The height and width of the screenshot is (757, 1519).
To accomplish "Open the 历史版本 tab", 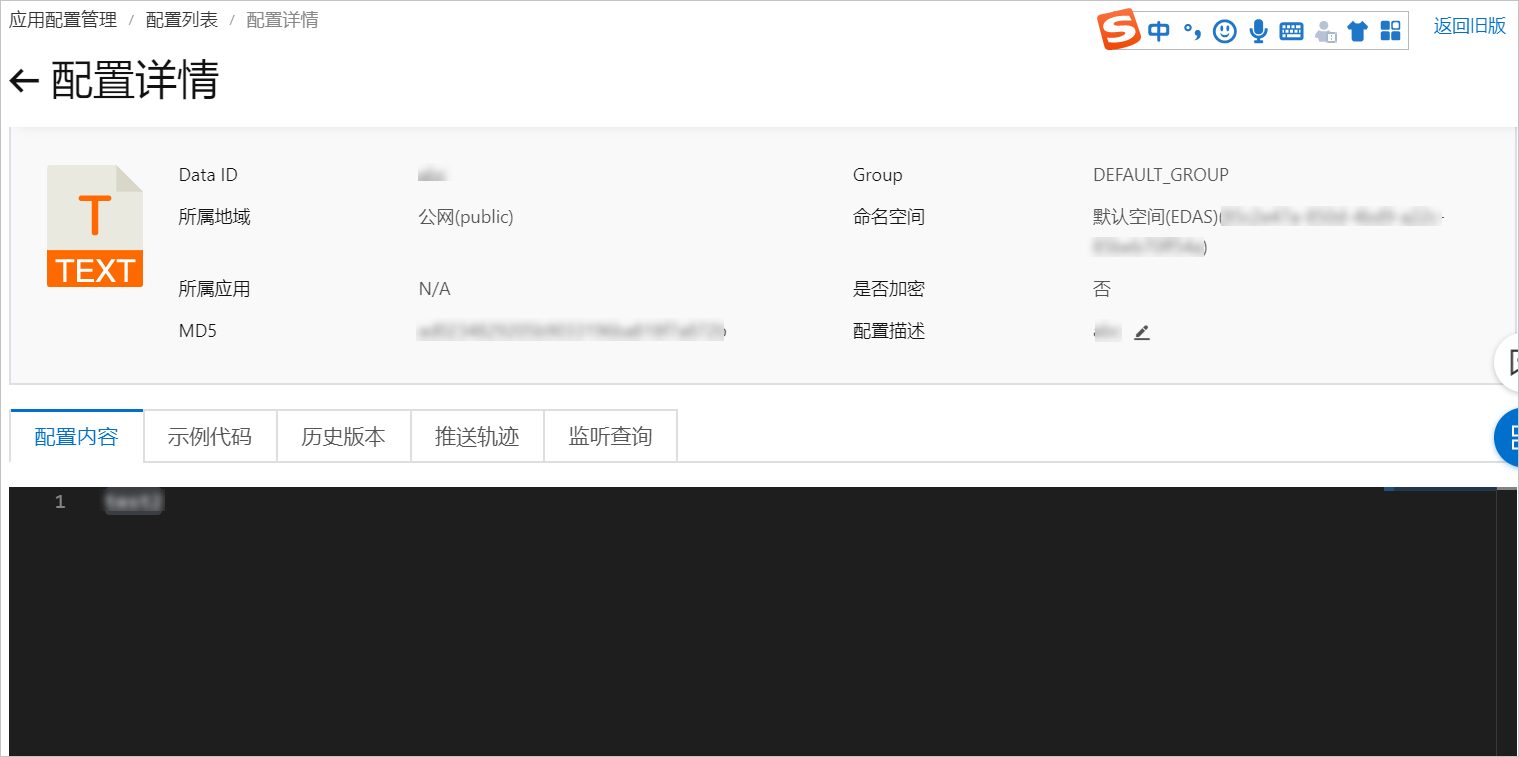I will [344, 437].
